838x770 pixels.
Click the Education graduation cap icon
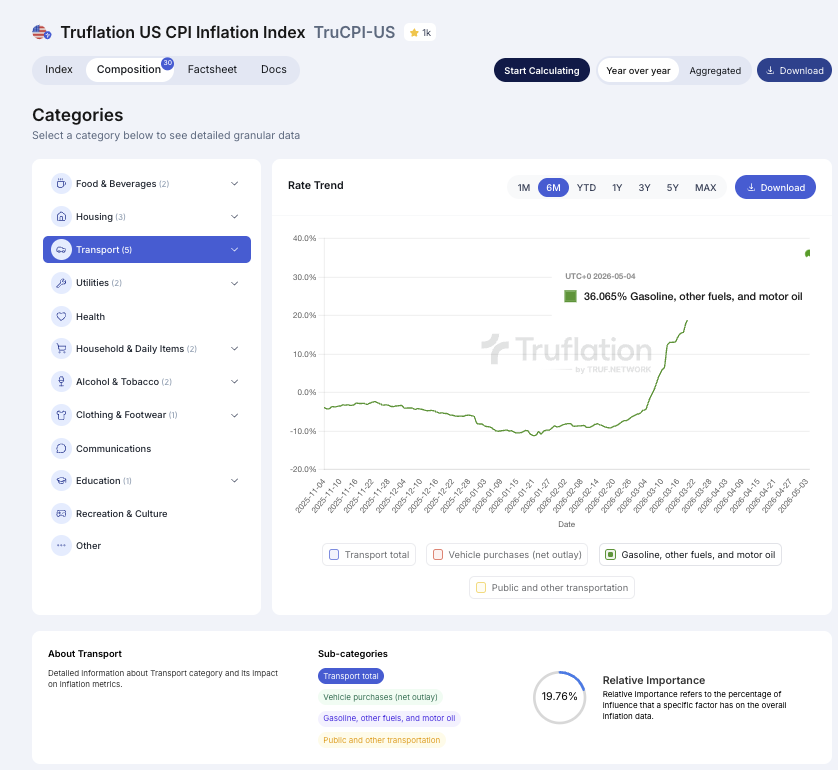[61, 481]
